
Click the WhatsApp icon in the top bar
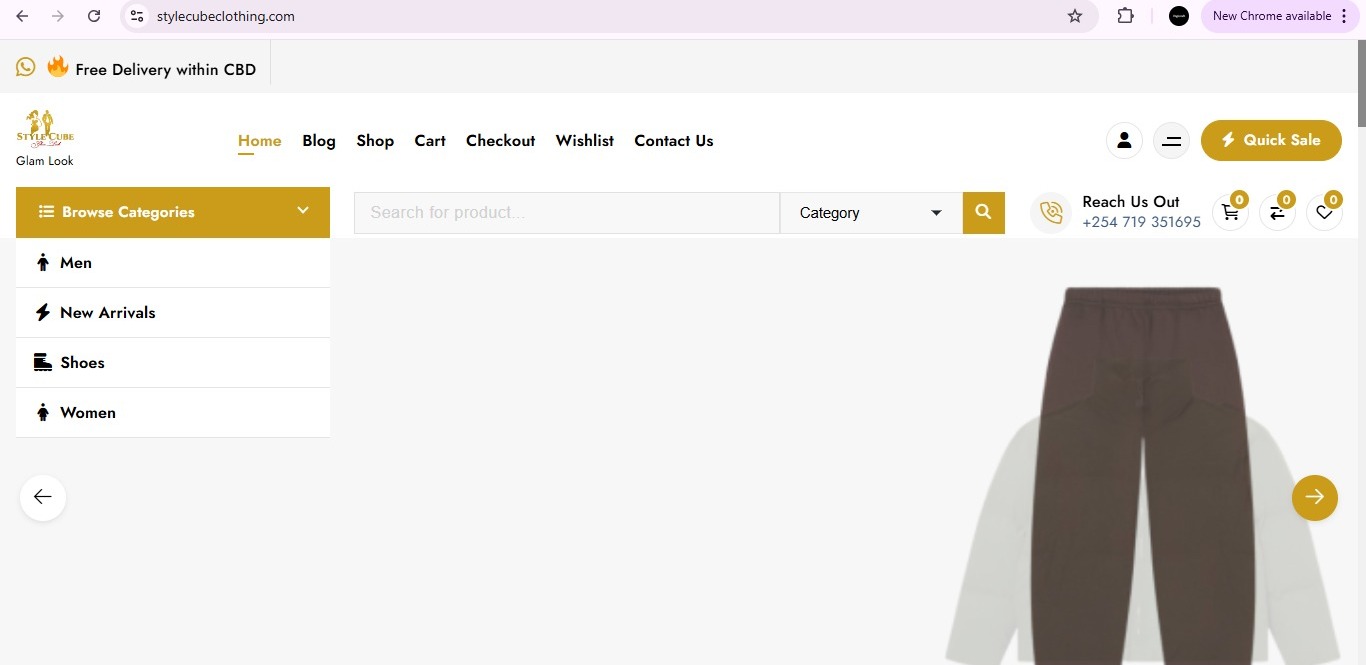25,66
